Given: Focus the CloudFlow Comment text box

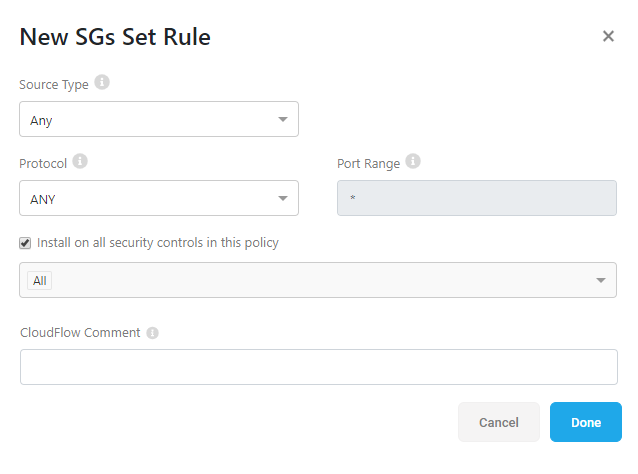Looking at the screenshot, I should [319, 367].
